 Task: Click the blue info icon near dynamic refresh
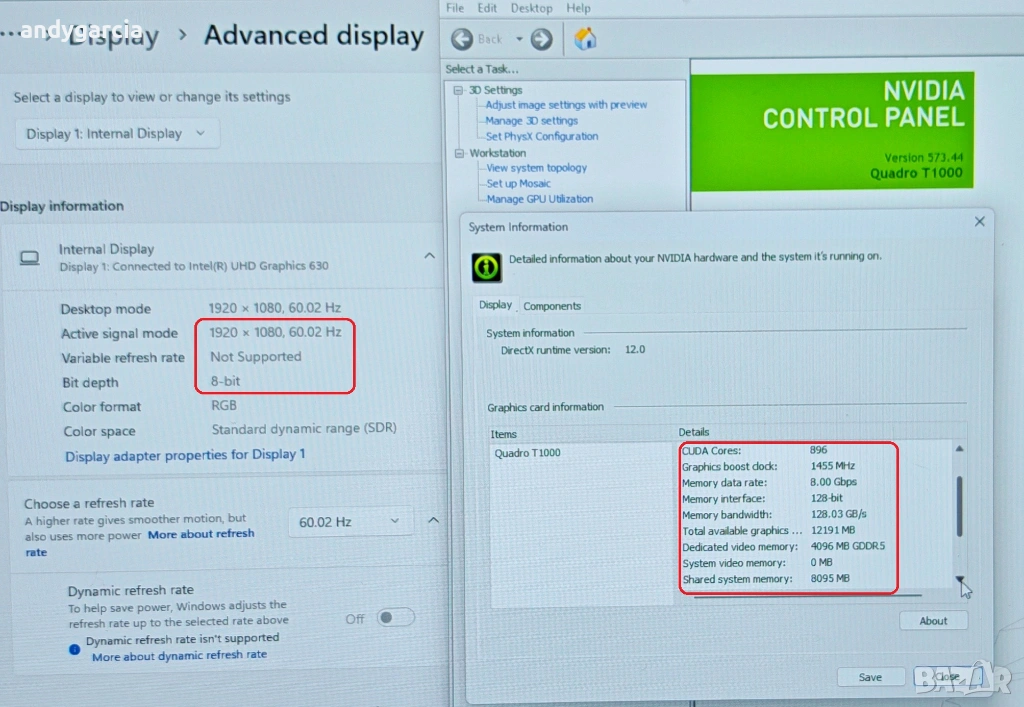click(x=74, y=648)
